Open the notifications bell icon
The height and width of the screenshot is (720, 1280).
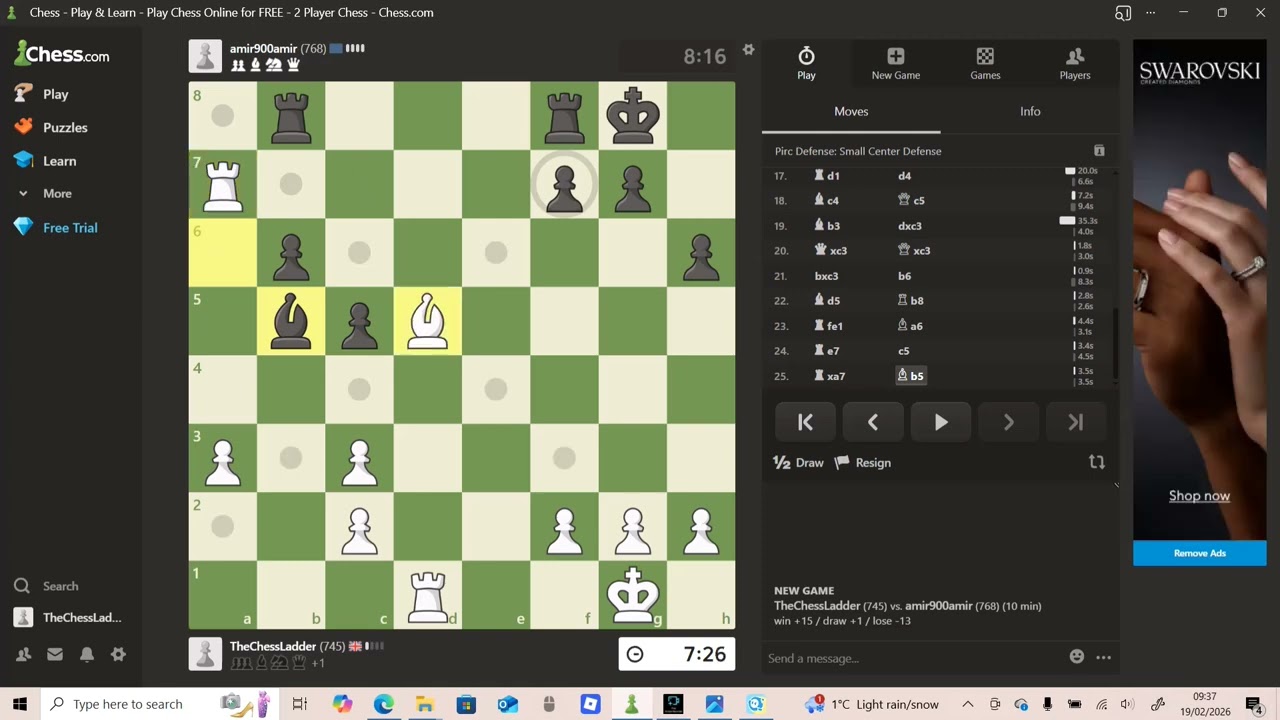(87, 654)
